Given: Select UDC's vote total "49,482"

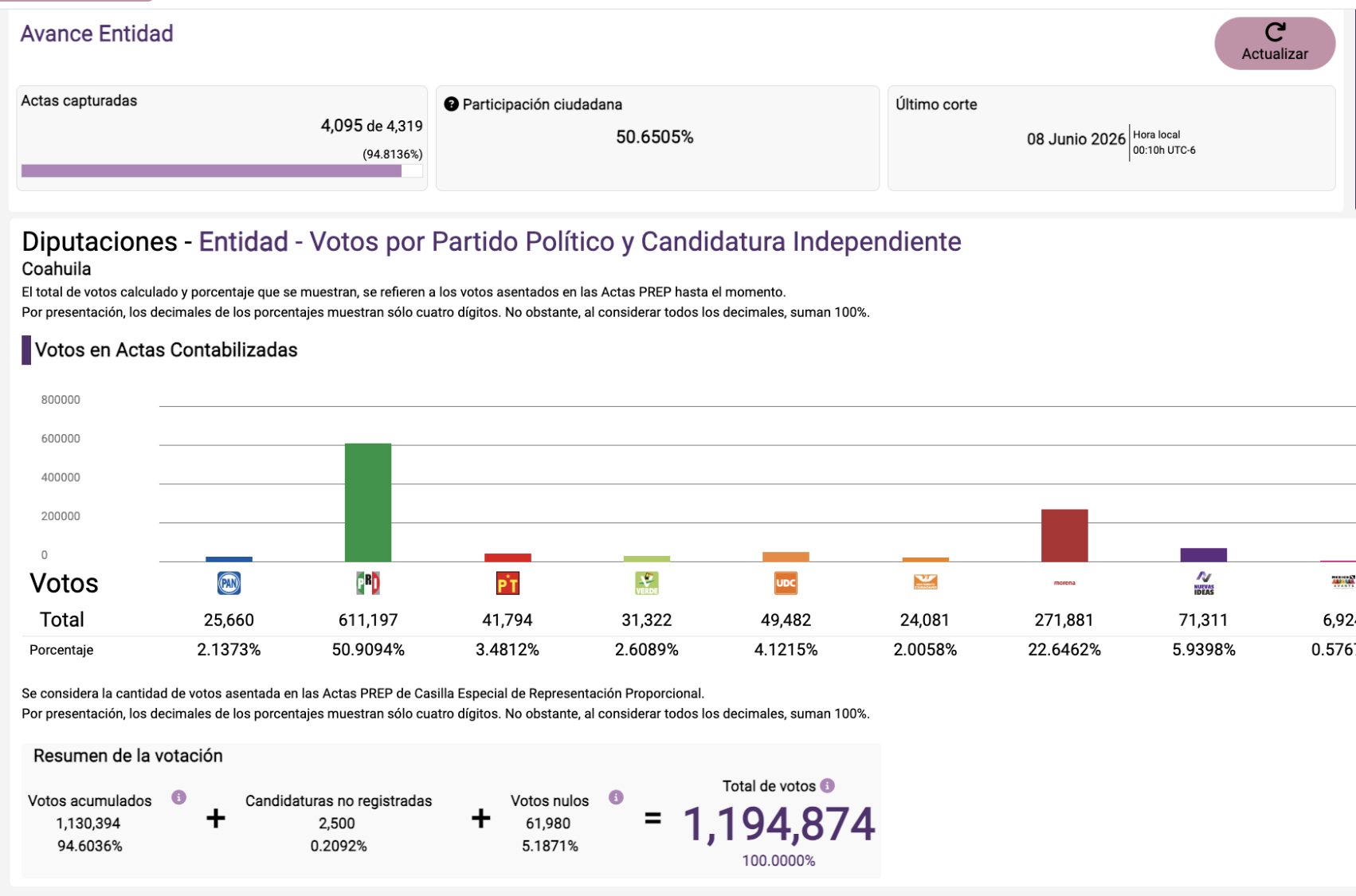Looking at the screenshot, I should pos(786,620).
